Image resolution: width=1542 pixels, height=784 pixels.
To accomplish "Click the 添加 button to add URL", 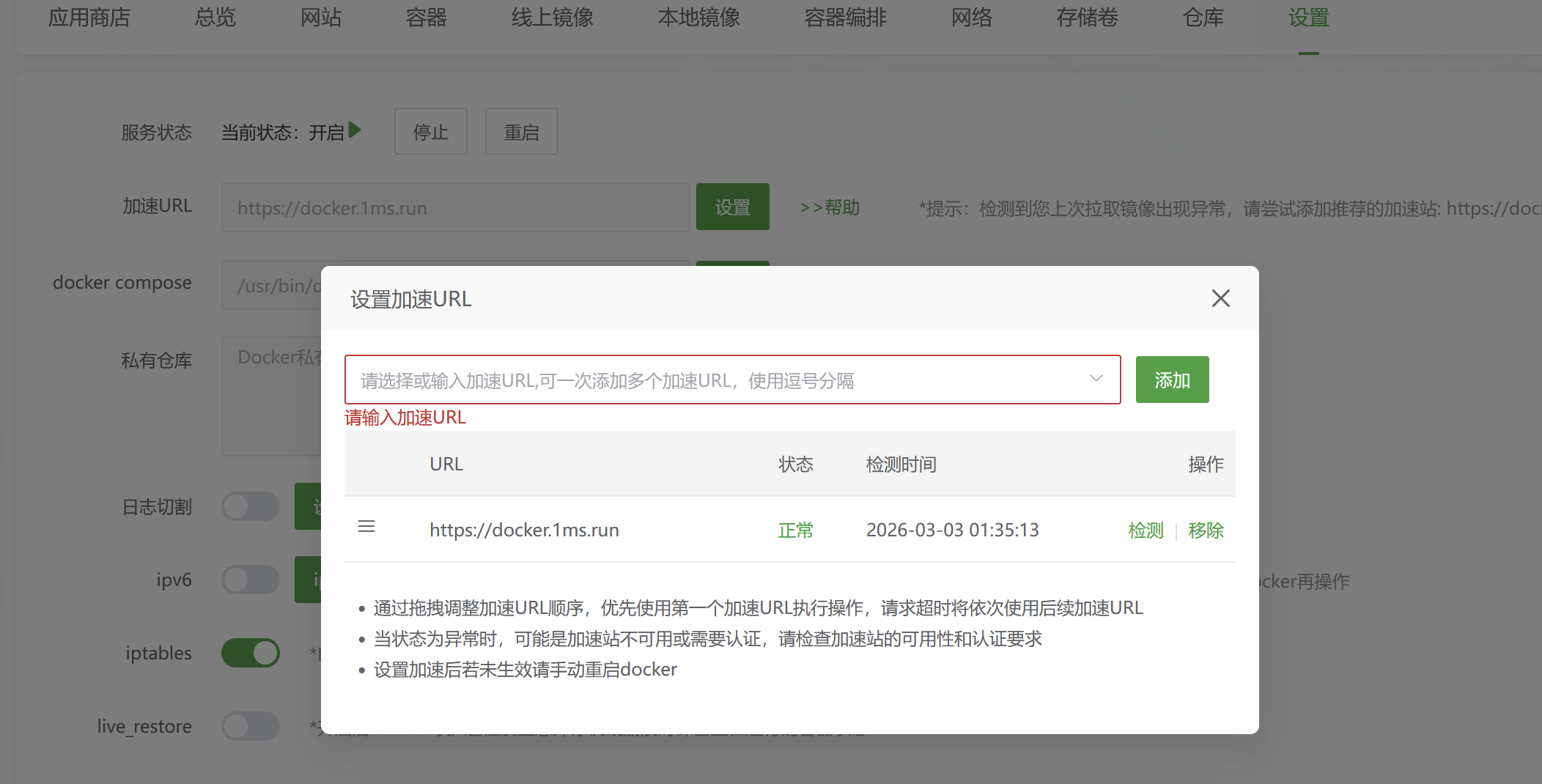I will (x=1171, y=379).
